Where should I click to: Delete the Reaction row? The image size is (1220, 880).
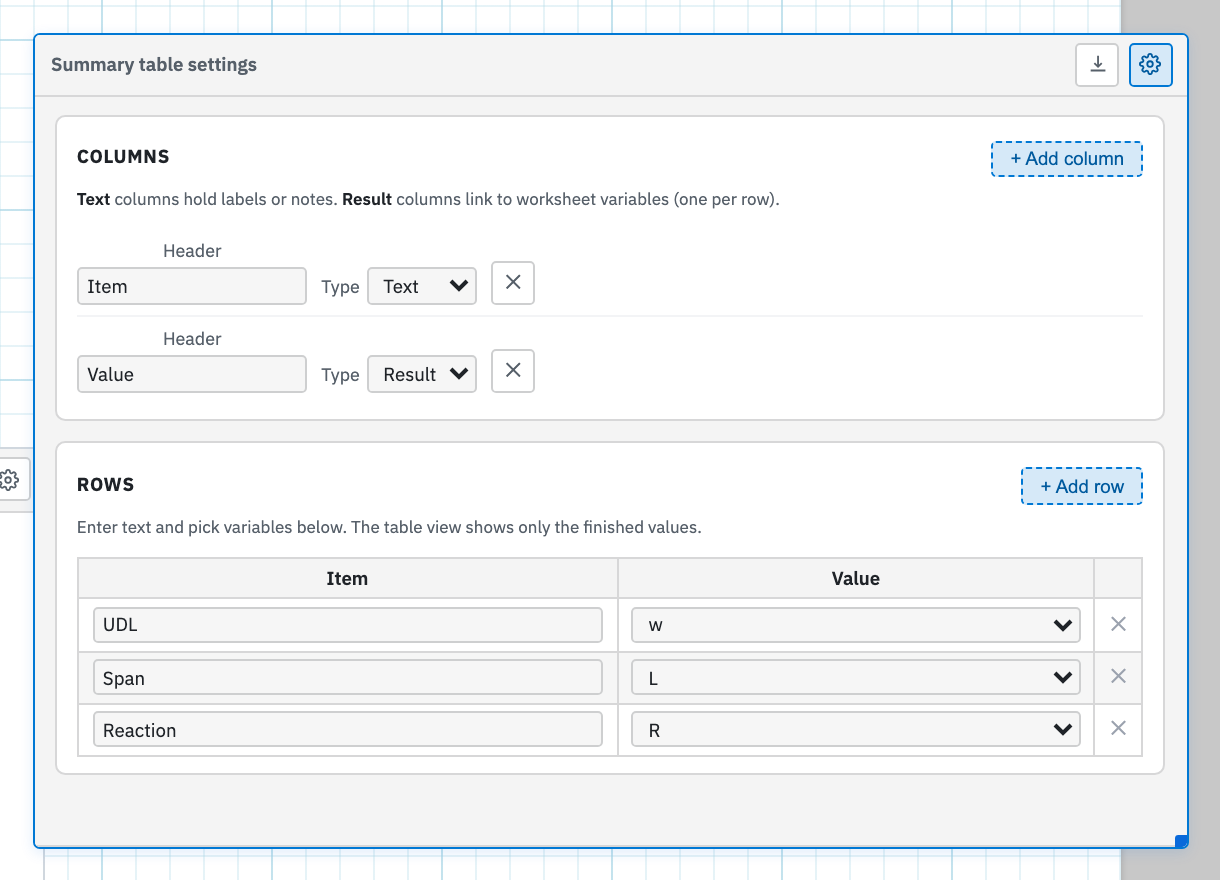(x=1118, y=728)
